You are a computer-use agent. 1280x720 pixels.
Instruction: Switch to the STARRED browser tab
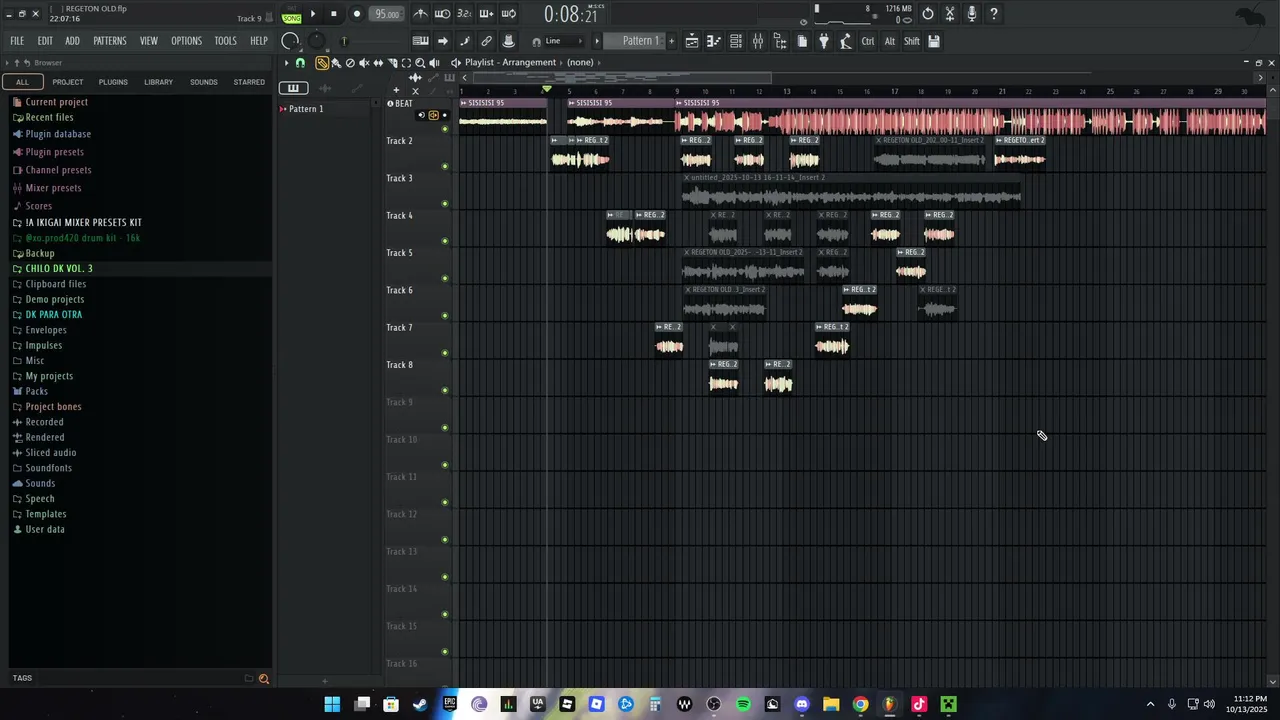tap(249, 82)
